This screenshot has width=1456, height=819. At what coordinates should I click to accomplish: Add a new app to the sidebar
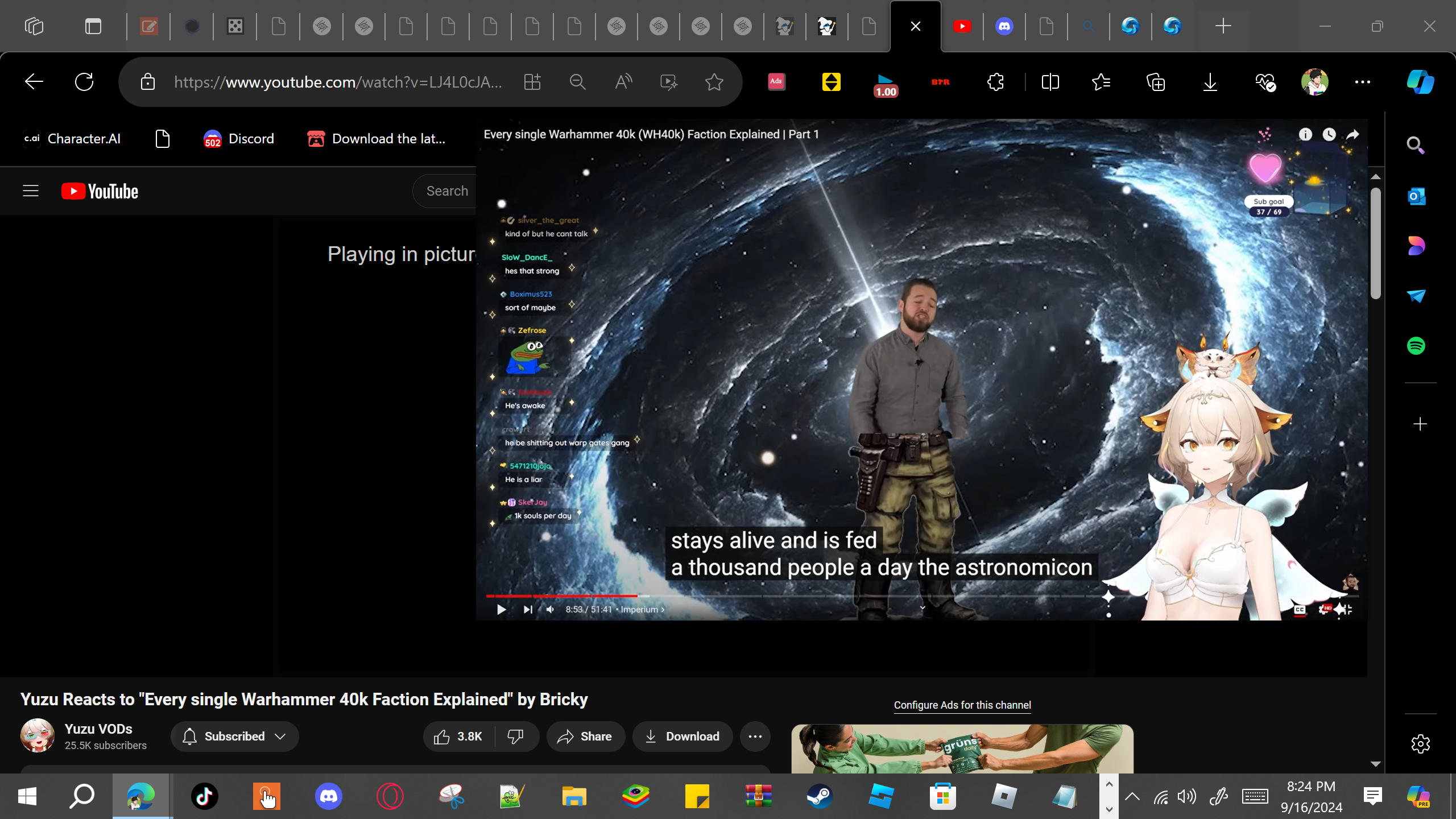pyautogui.click(x=1420, y=424)
